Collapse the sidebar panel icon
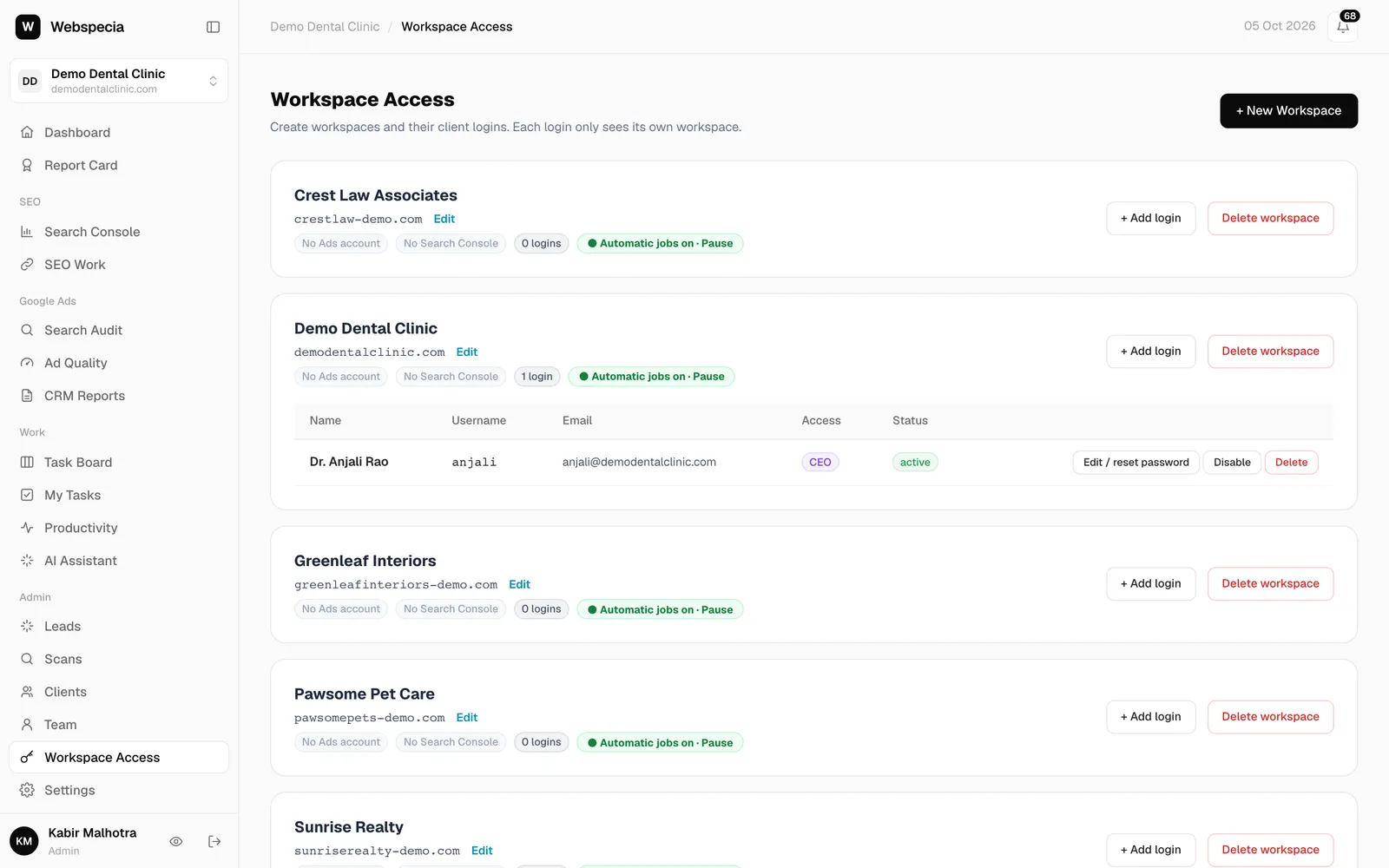The image size is (1389, 868). pos(213,27)
